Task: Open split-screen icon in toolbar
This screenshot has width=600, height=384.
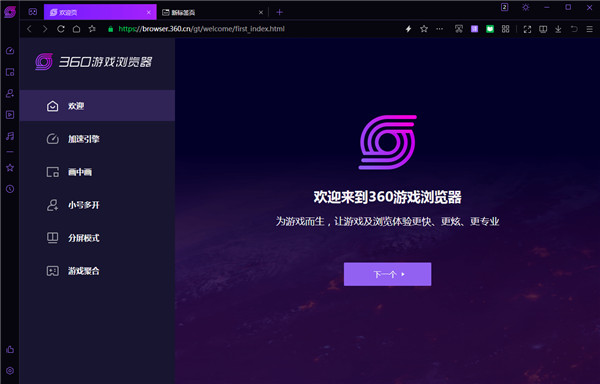Action: click(543, 29)
